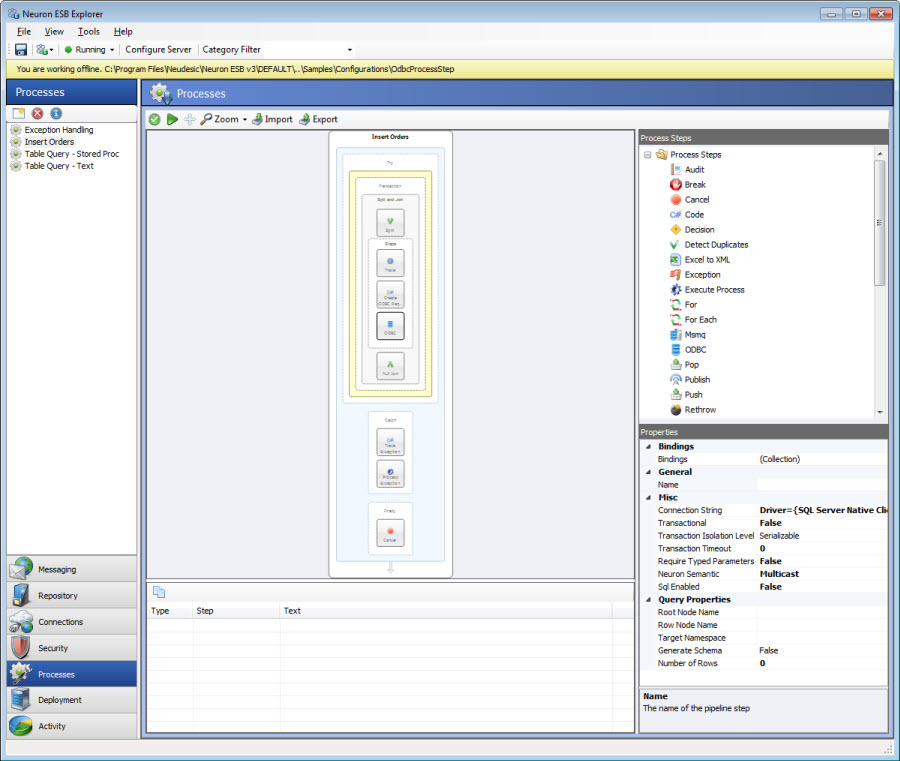Viewport: 900px width, 761px height.
Task: Select the ODBC step on the canvas
Action: click(x=390, y=326)
